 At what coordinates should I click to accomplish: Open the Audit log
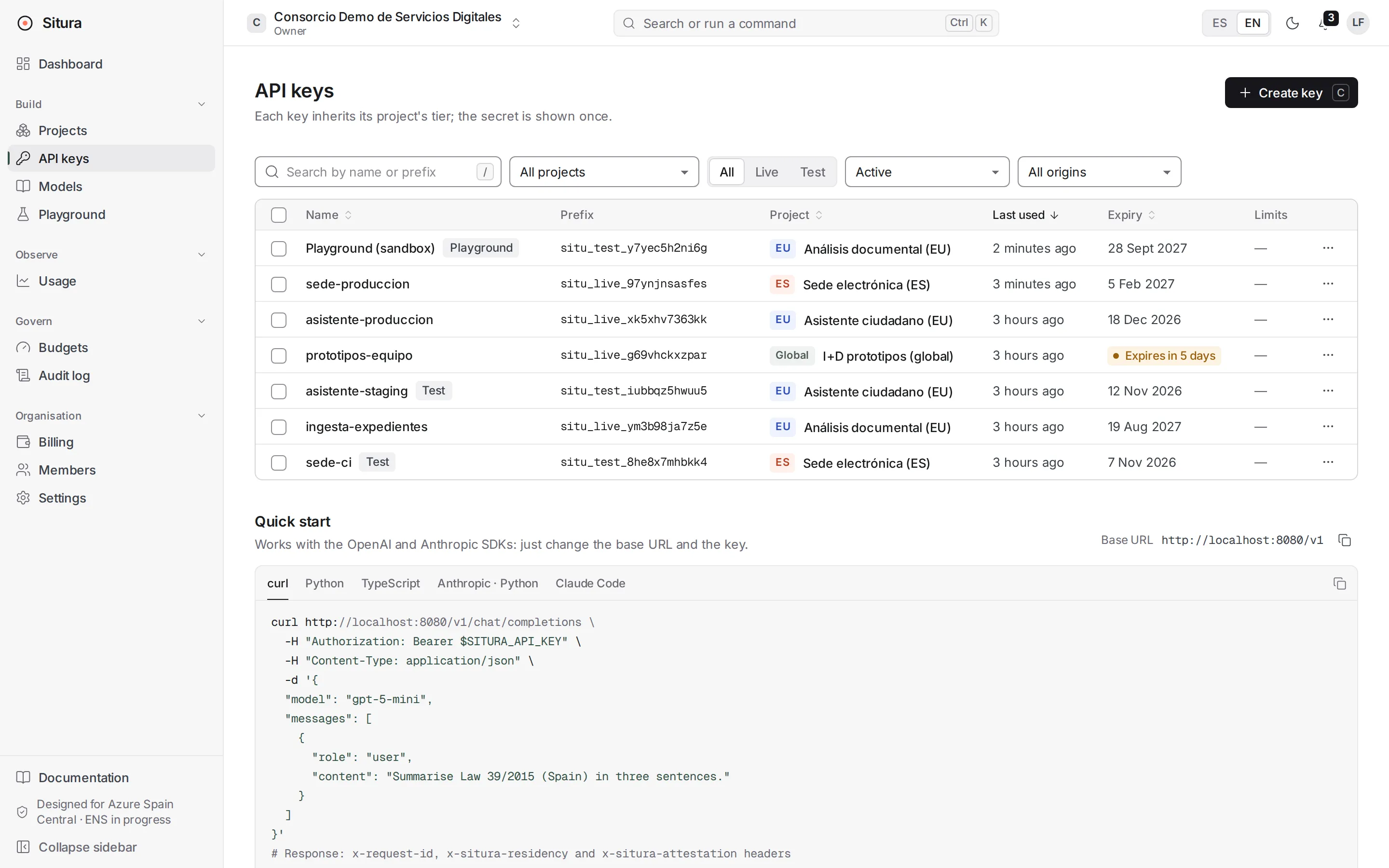(111, 376)
